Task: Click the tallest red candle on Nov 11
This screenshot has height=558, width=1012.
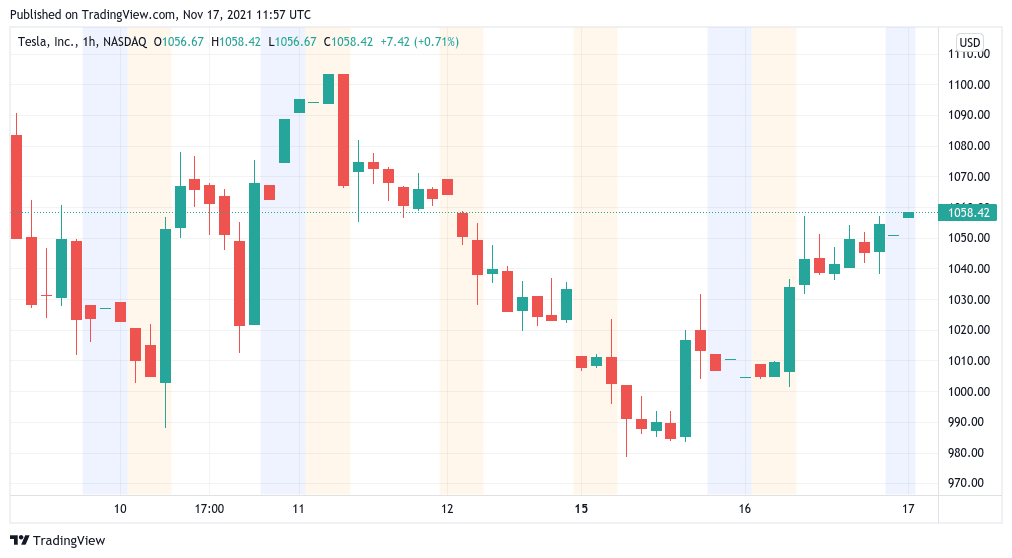Action: [343, 130]
